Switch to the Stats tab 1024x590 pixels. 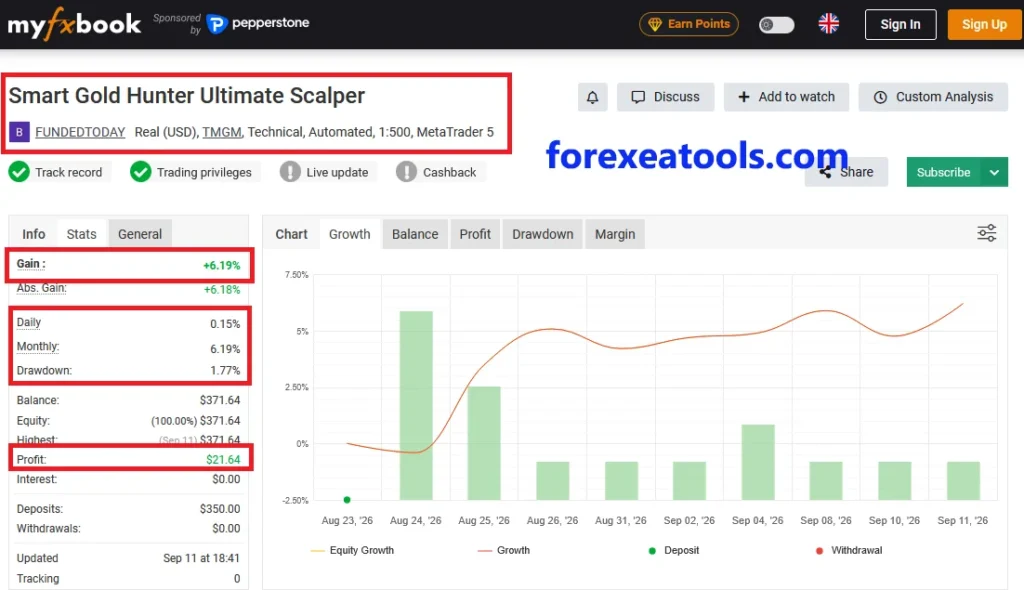82,234
